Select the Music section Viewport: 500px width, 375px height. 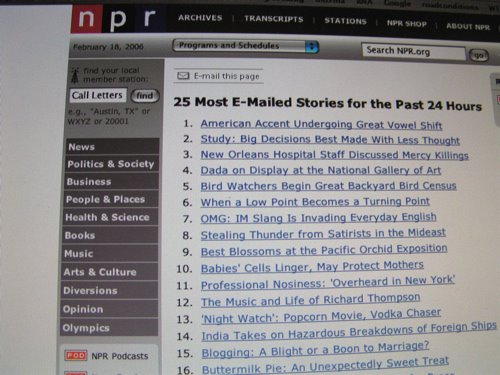click(x=110, y=254)
